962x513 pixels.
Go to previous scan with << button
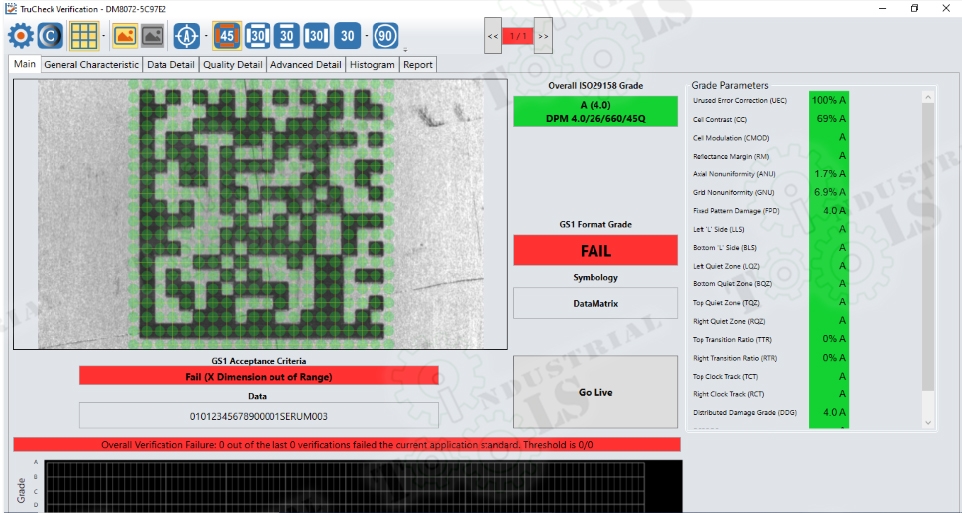tap(493, 36)
